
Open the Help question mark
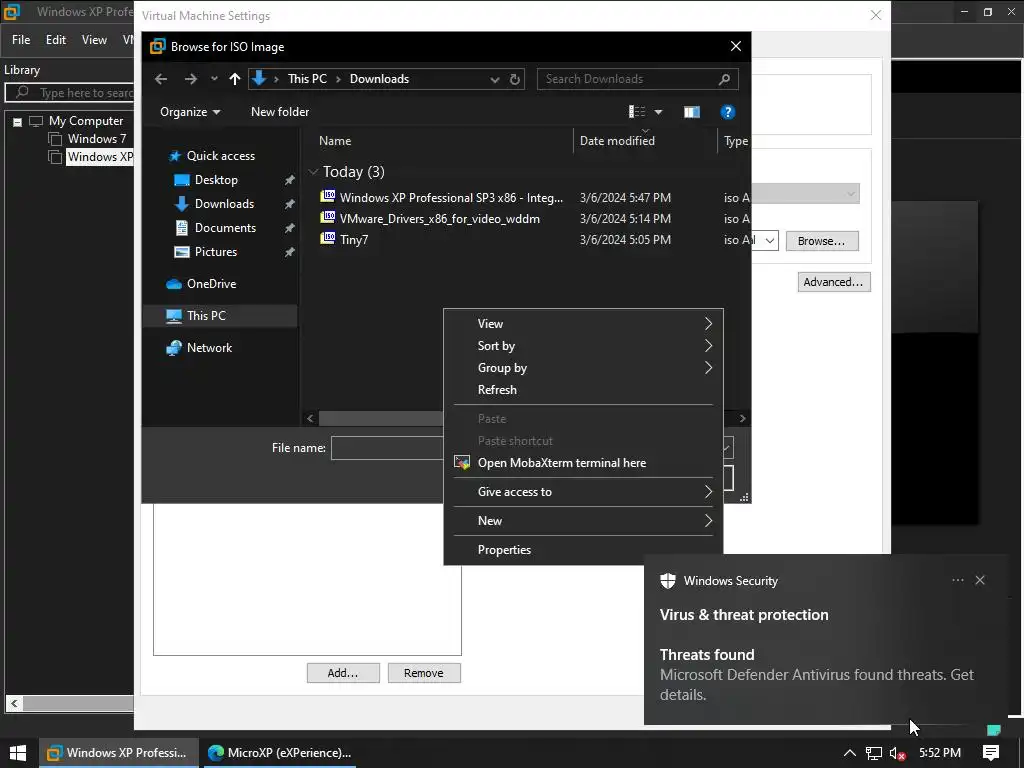coord(727,112)
